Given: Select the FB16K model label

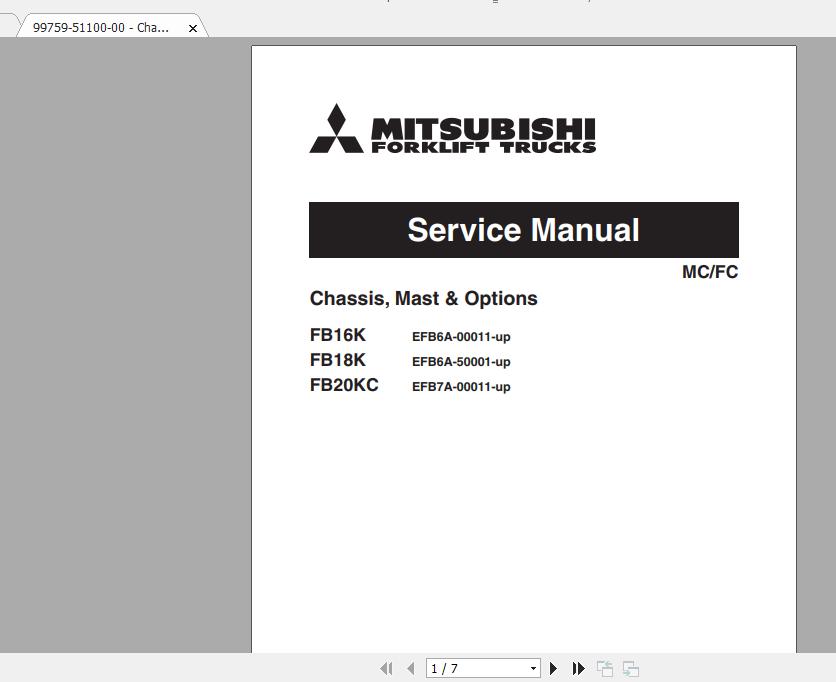Looking at the screenshot, I should (338, 337).
